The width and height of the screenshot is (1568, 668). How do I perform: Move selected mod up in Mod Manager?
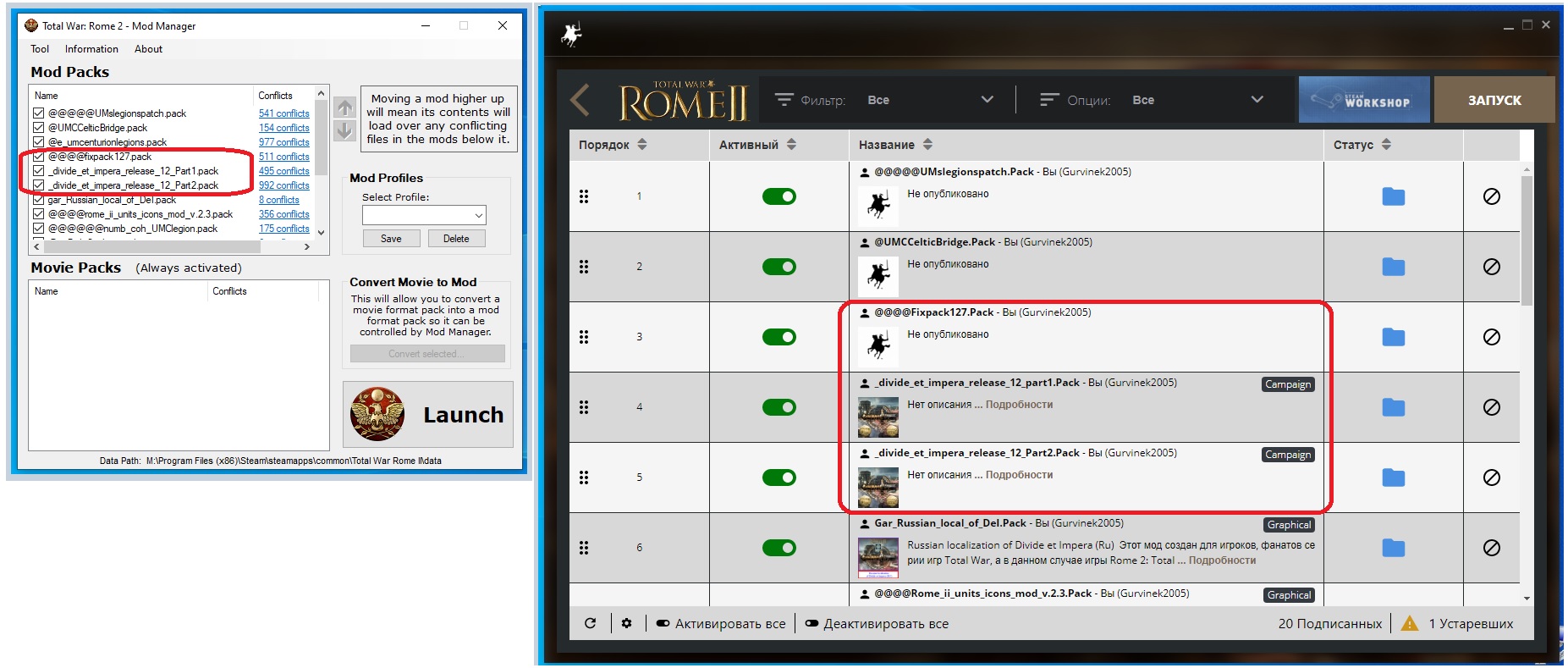tap(344, 108)
